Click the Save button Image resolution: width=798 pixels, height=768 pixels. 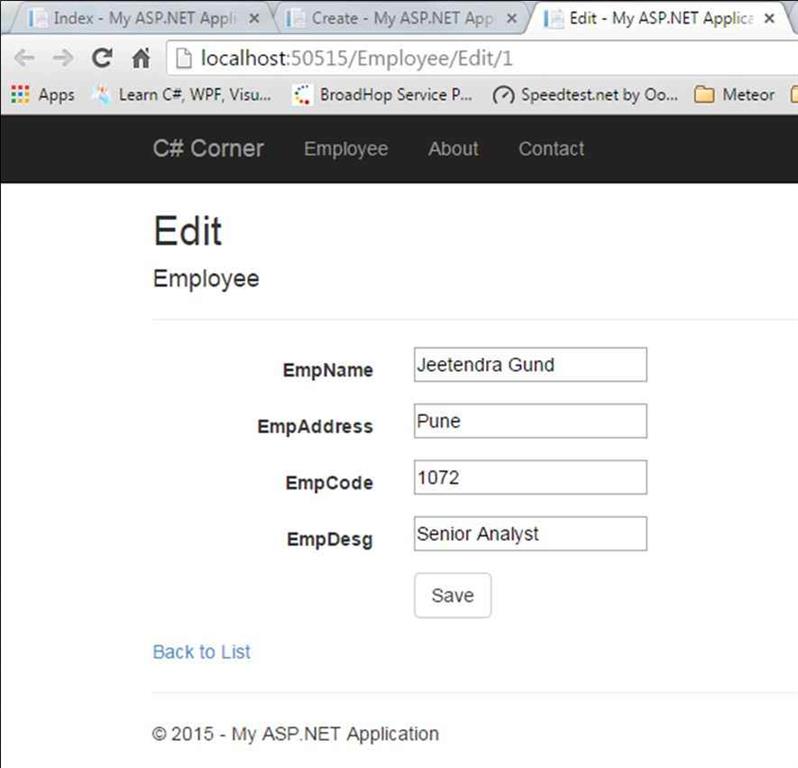point(452,595)
